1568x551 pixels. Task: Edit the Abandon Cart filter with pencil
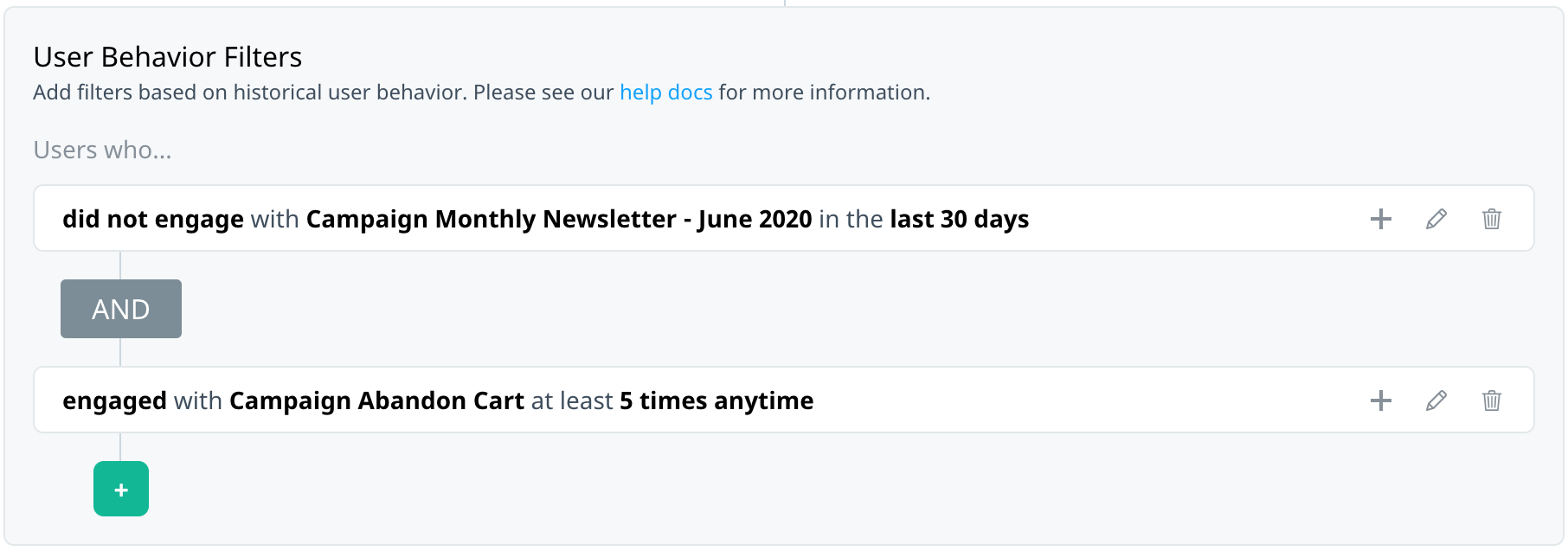click(1436, 400)
